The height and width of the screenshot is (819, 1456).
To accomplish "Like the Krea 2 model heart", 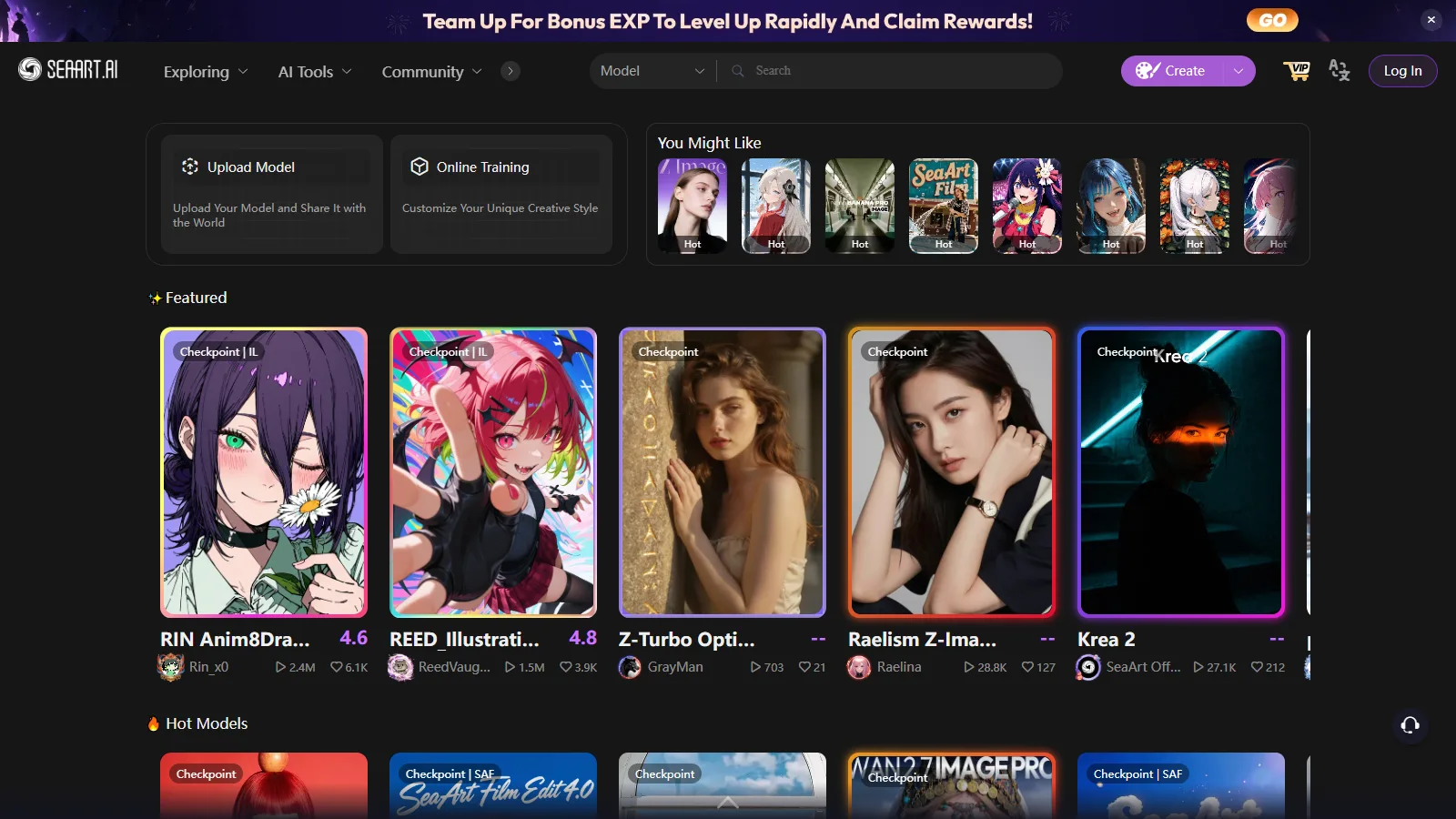I will [1257, 667].
